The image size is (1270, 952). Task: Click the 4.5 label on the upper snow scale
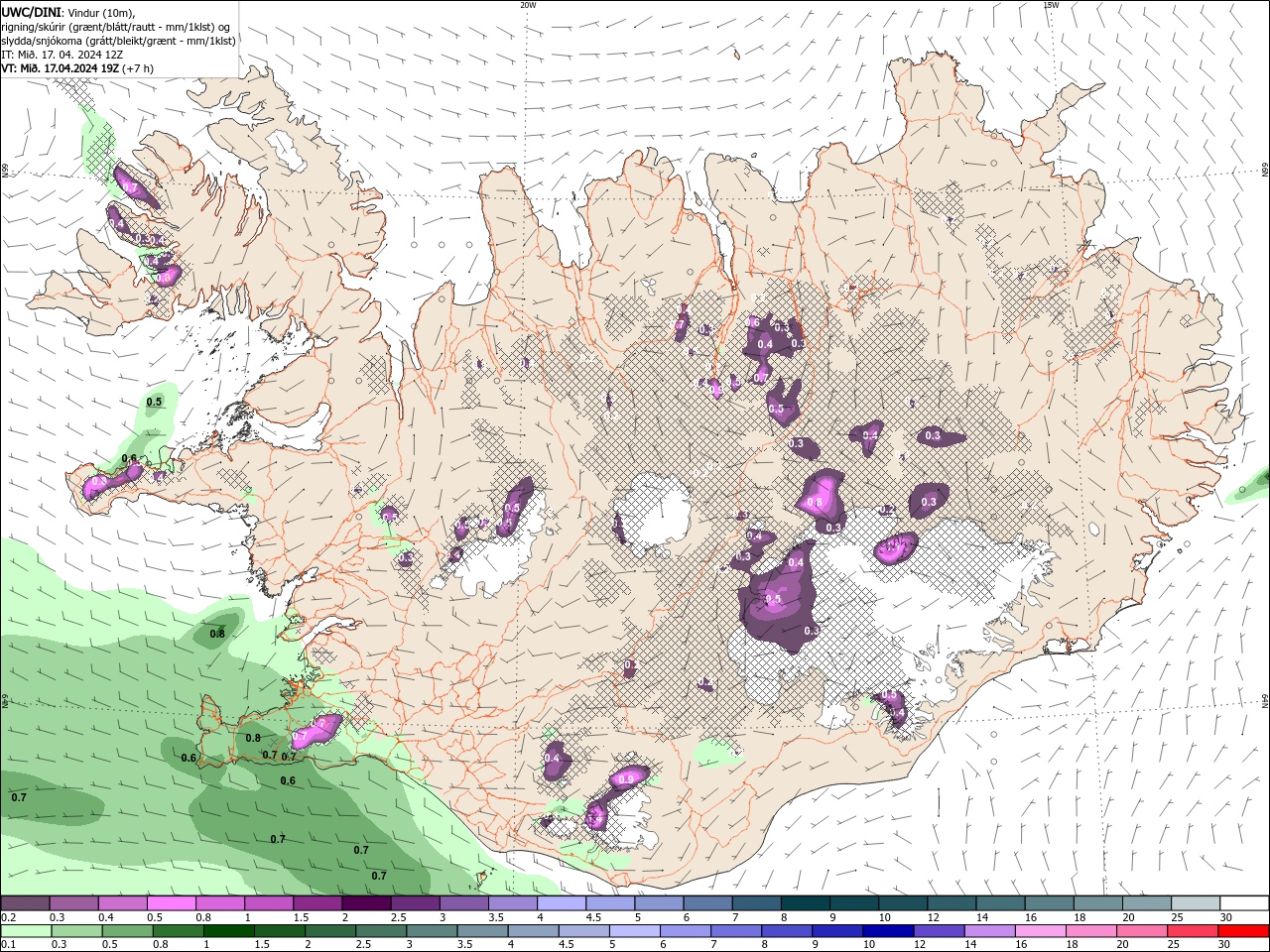(592, 917)
